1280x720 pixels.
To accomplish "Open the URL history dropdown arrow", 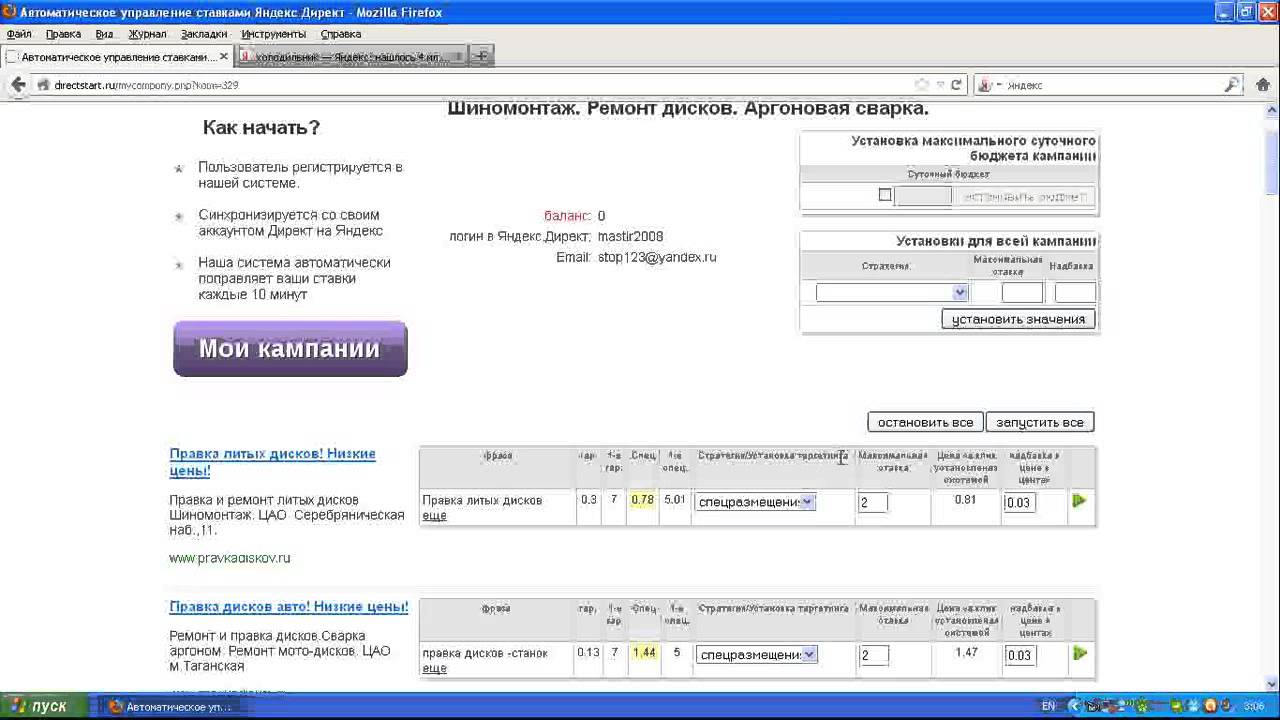I will pyautogui.click(x=940, y=85).
